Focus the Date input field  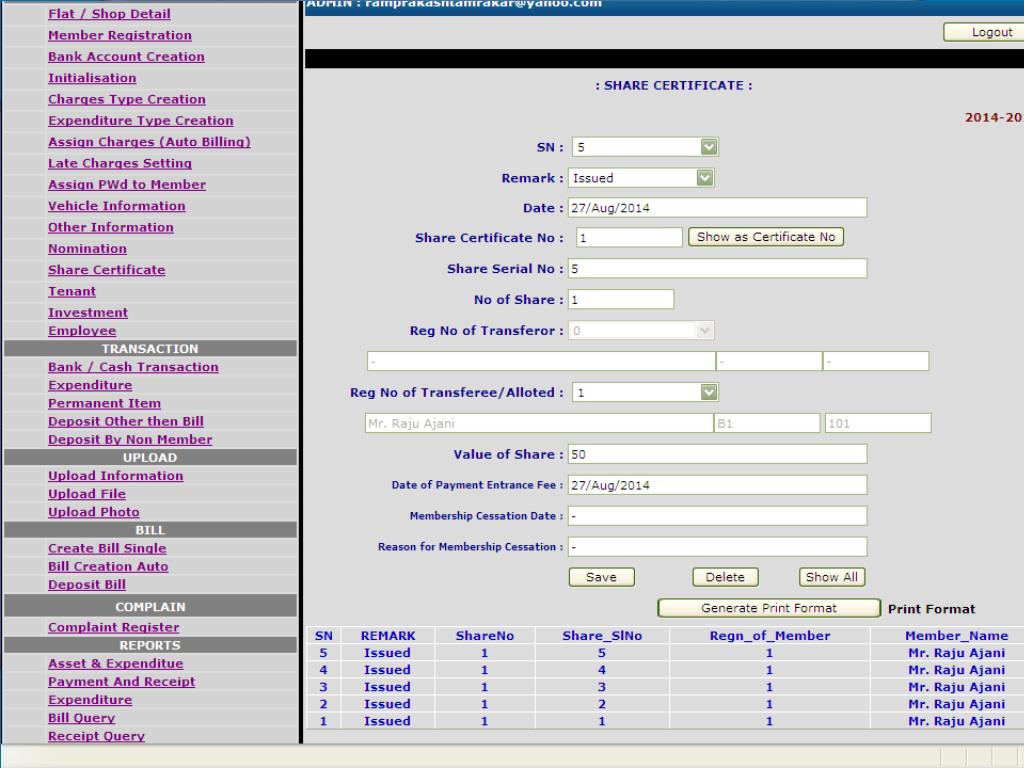point(717,208)
